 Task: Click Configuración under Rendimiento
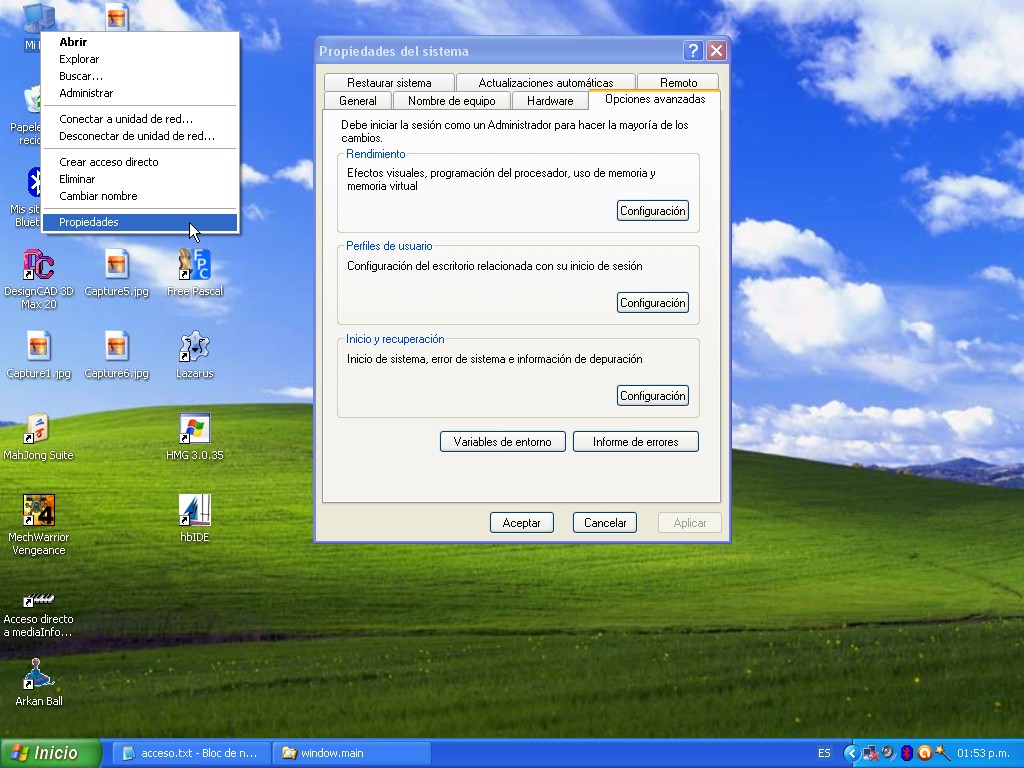click(652, 210)
